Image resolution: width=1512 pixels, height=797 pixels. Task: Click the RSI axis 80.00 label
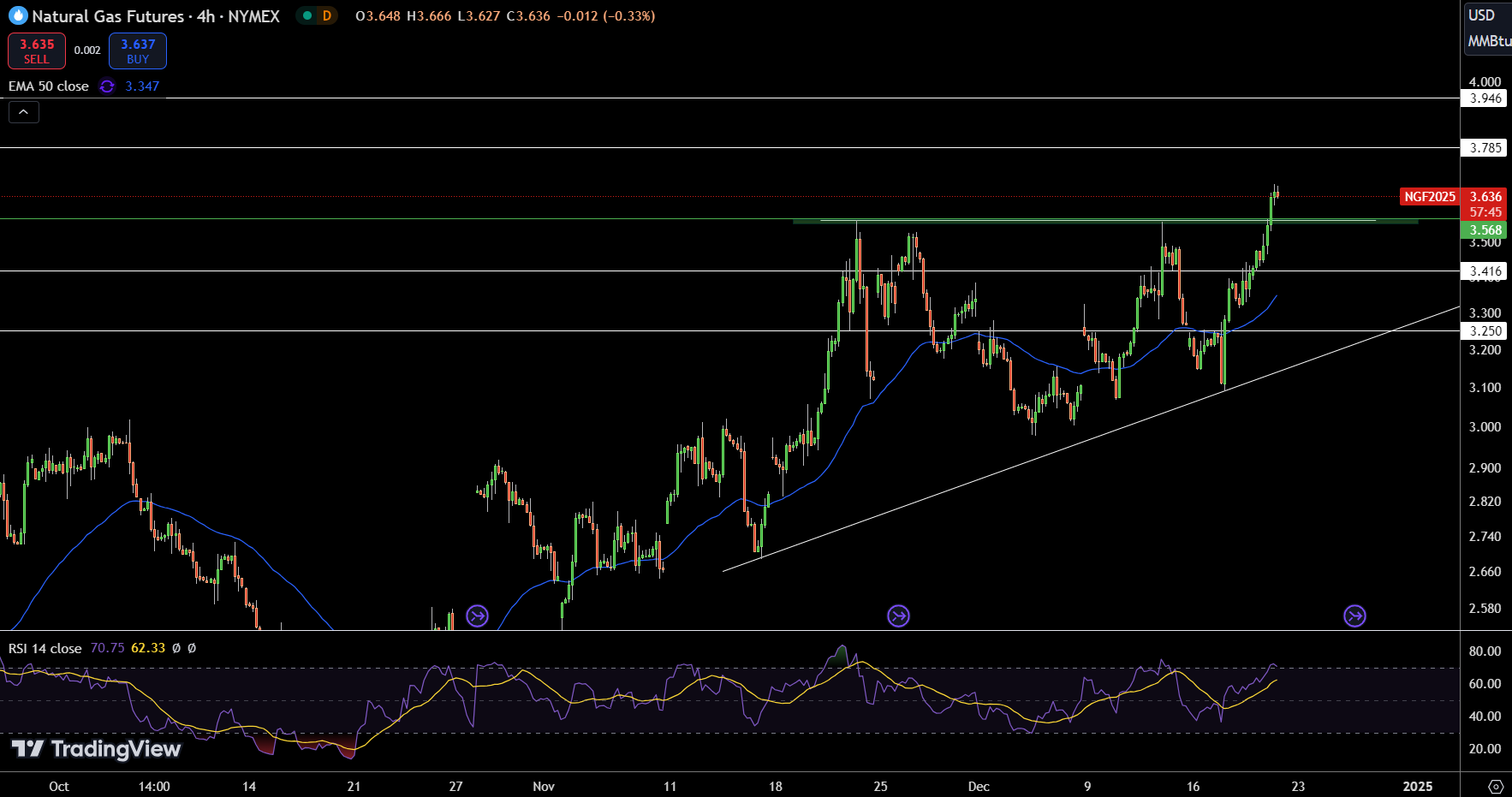[1485, 651]
